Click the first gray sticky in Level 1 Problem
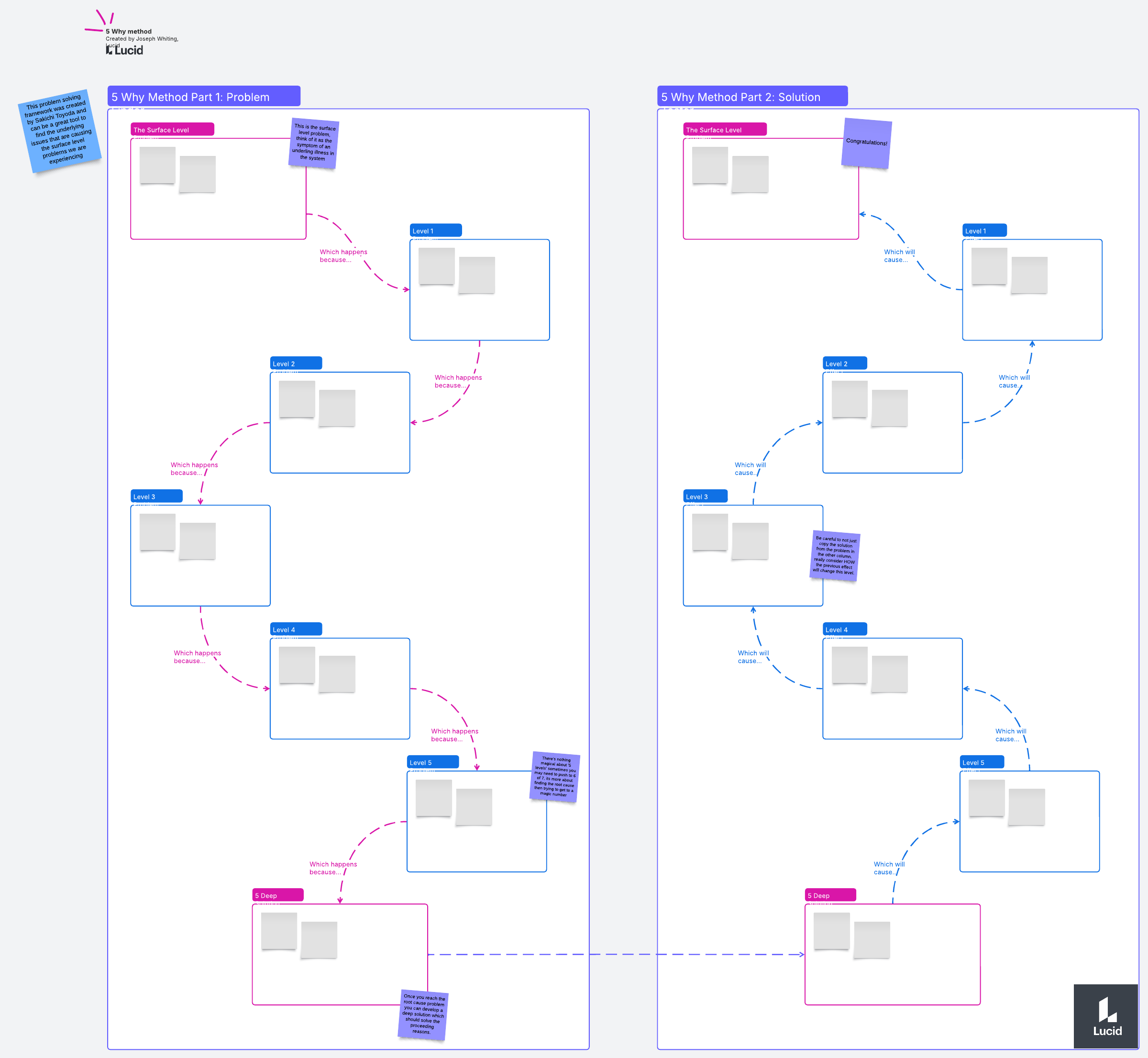 click(x=436, y=265)
